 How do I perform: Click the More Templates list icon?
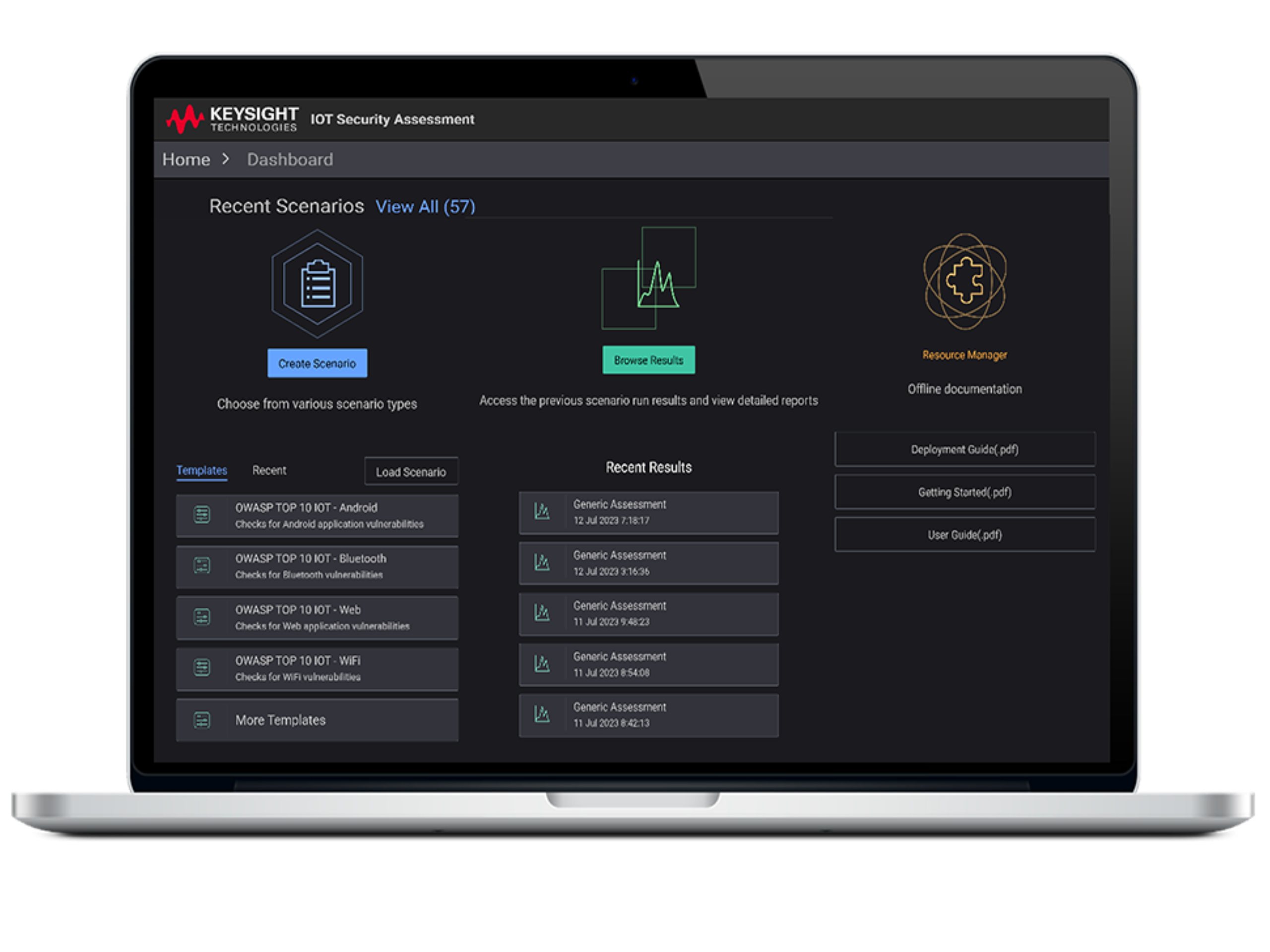202,720
